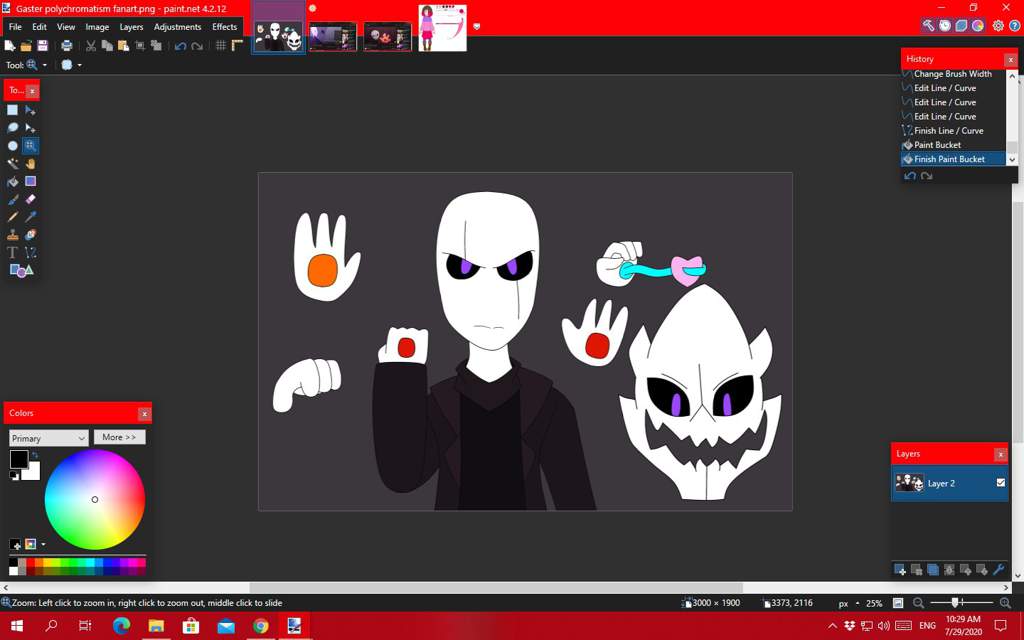Close the Colors panel
1024x640 pixels.
click(x=144, y=413)
